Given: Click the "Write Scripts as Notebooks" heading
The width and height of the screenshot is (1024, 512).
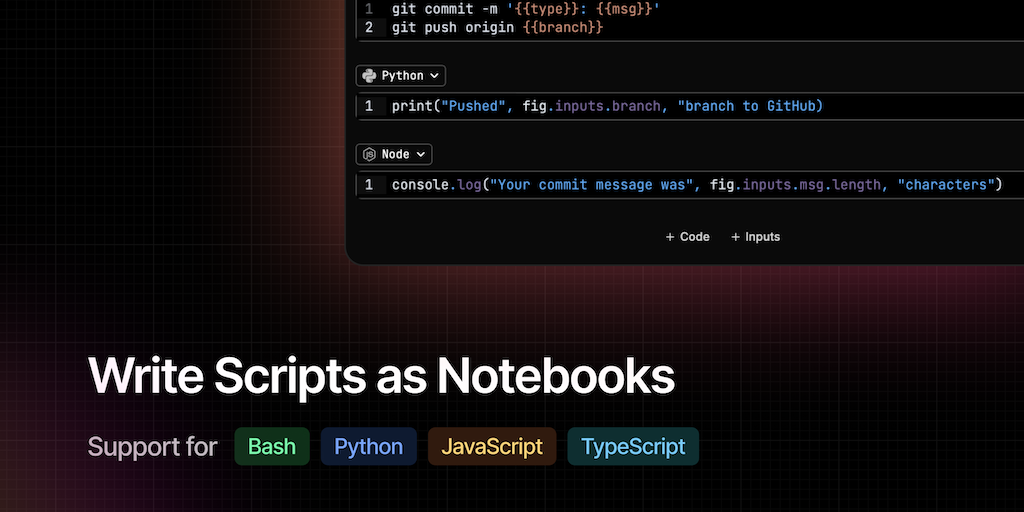Looking at the screenshot, I should click(381, 376).
